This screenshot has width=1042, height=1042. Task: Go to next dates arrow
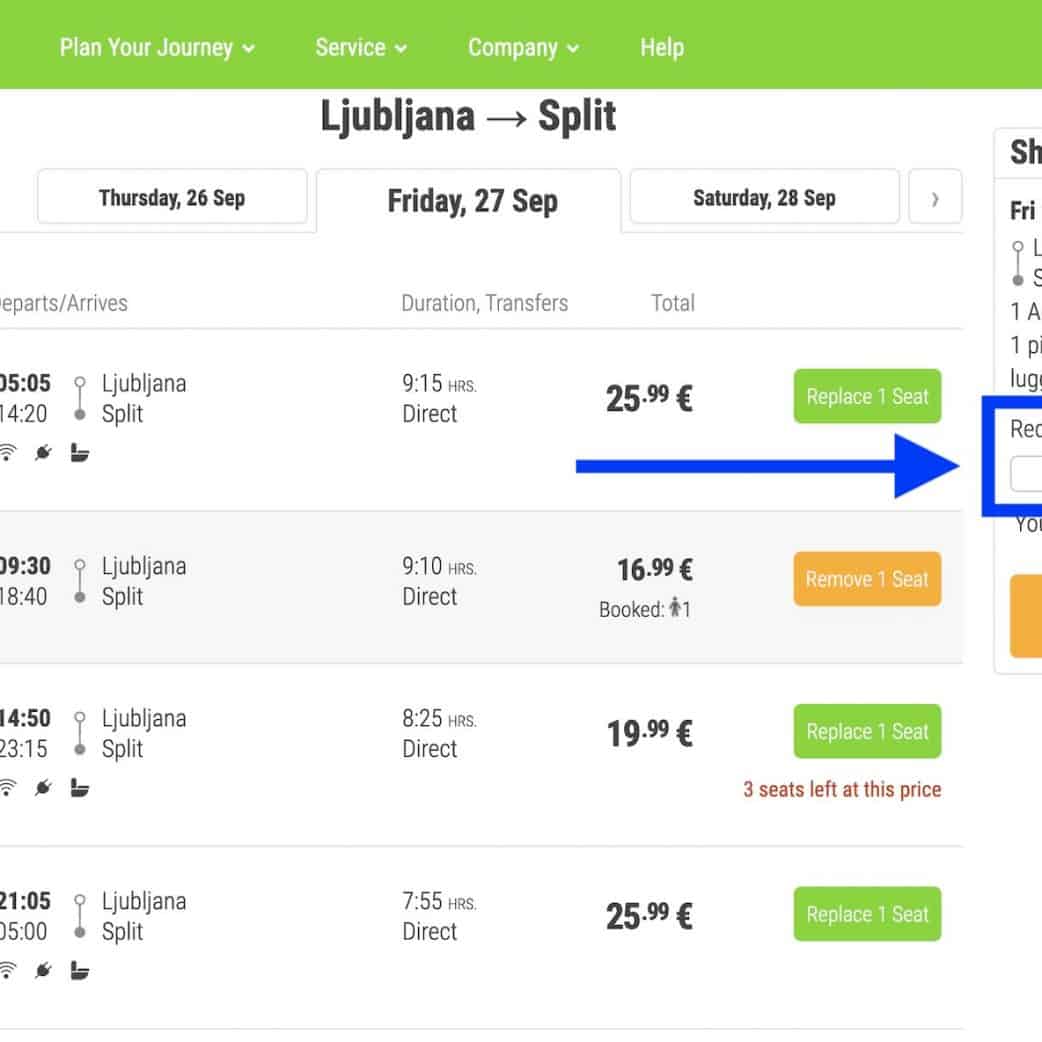click(x=935, y=198)
